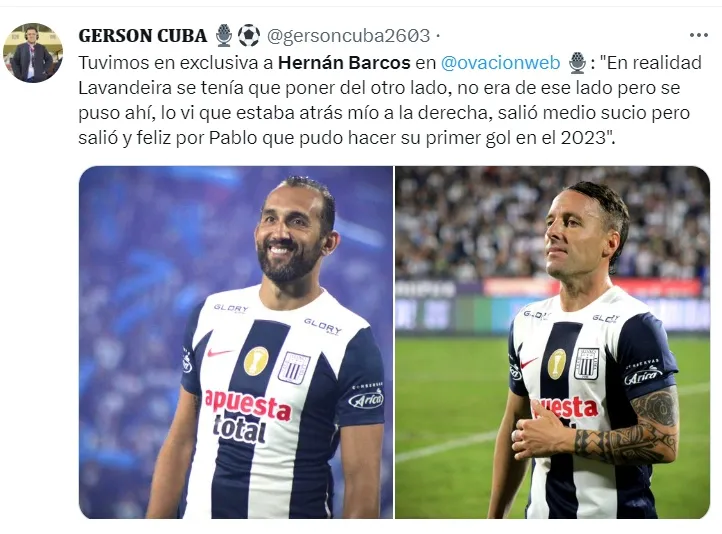Click gold trophy badge on left jersey

point(256,360)
